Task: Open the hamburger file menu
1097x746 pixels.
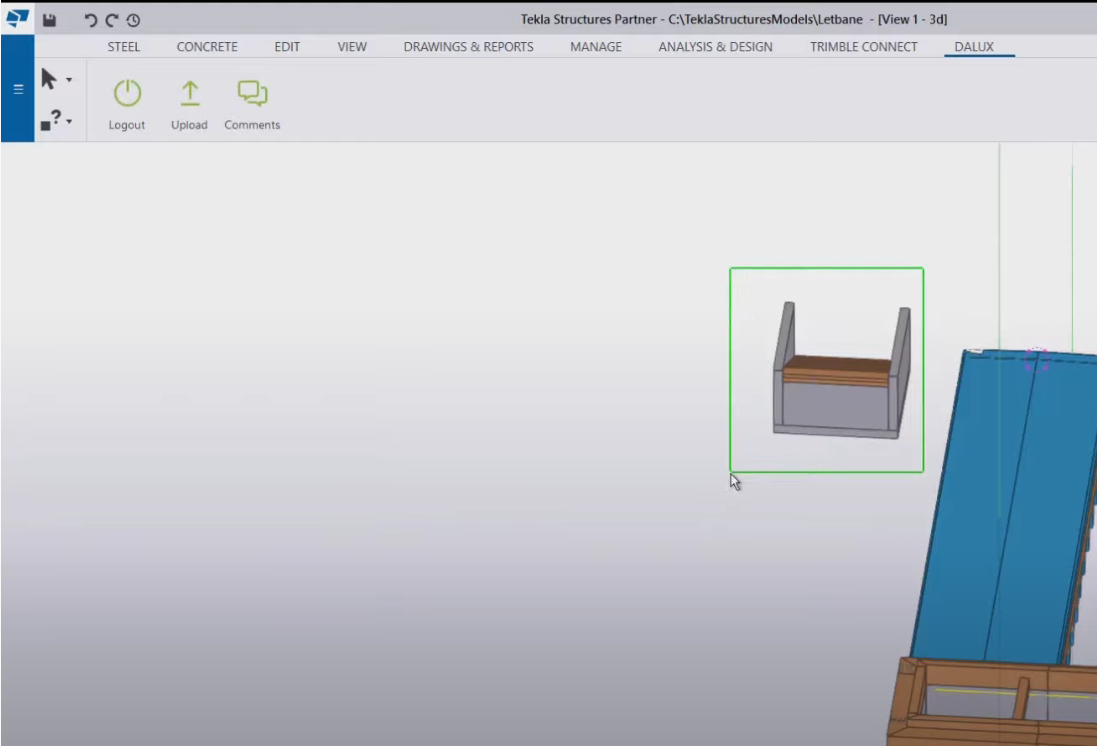Action: tap(17, 89)
